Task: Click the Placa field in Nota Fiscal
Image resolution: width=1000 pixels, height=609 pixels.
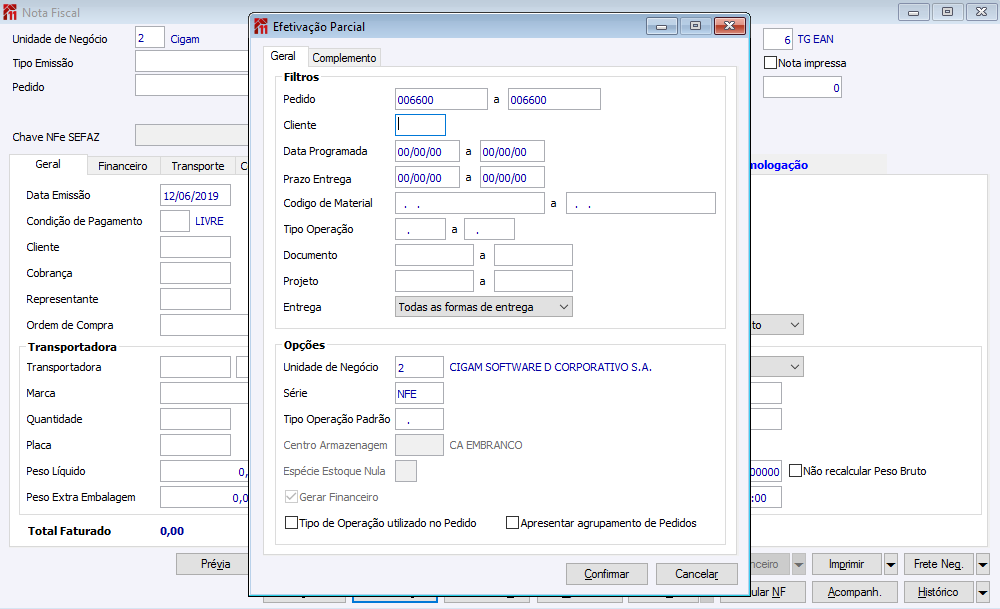Action: (x=195, y=445)
